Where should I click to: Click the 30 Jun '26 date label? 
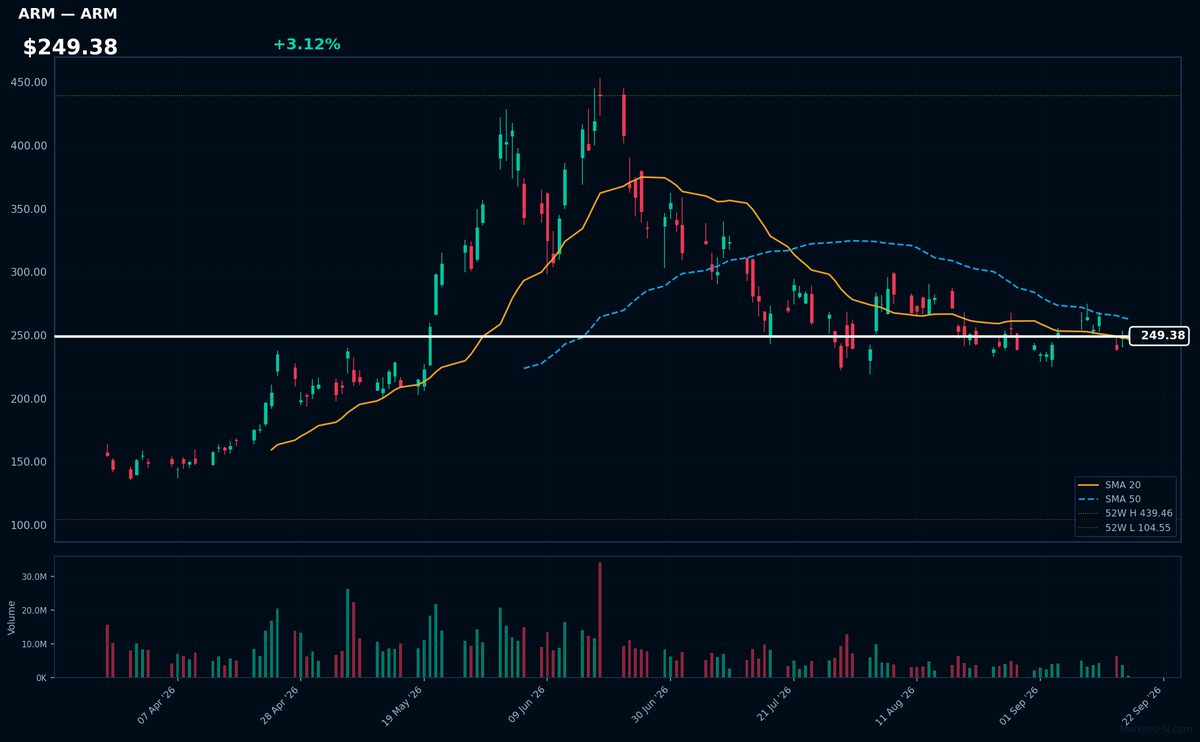[x=650, y=705]
